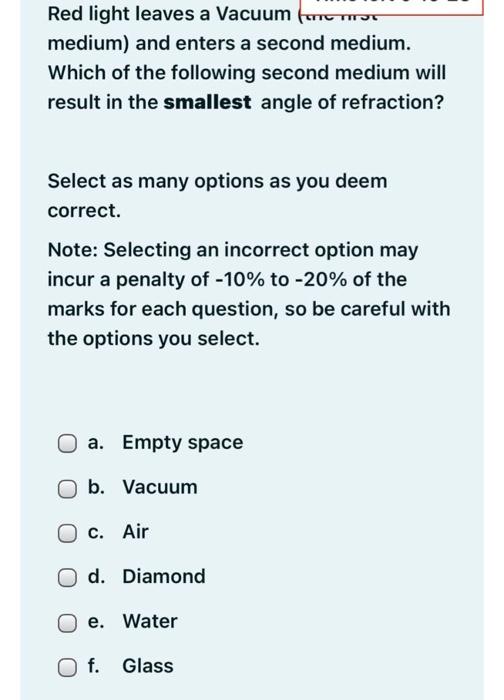Enable the Diamond option checkbox
The width and height of the screenshot is (504, 700).
coord(67,578)
